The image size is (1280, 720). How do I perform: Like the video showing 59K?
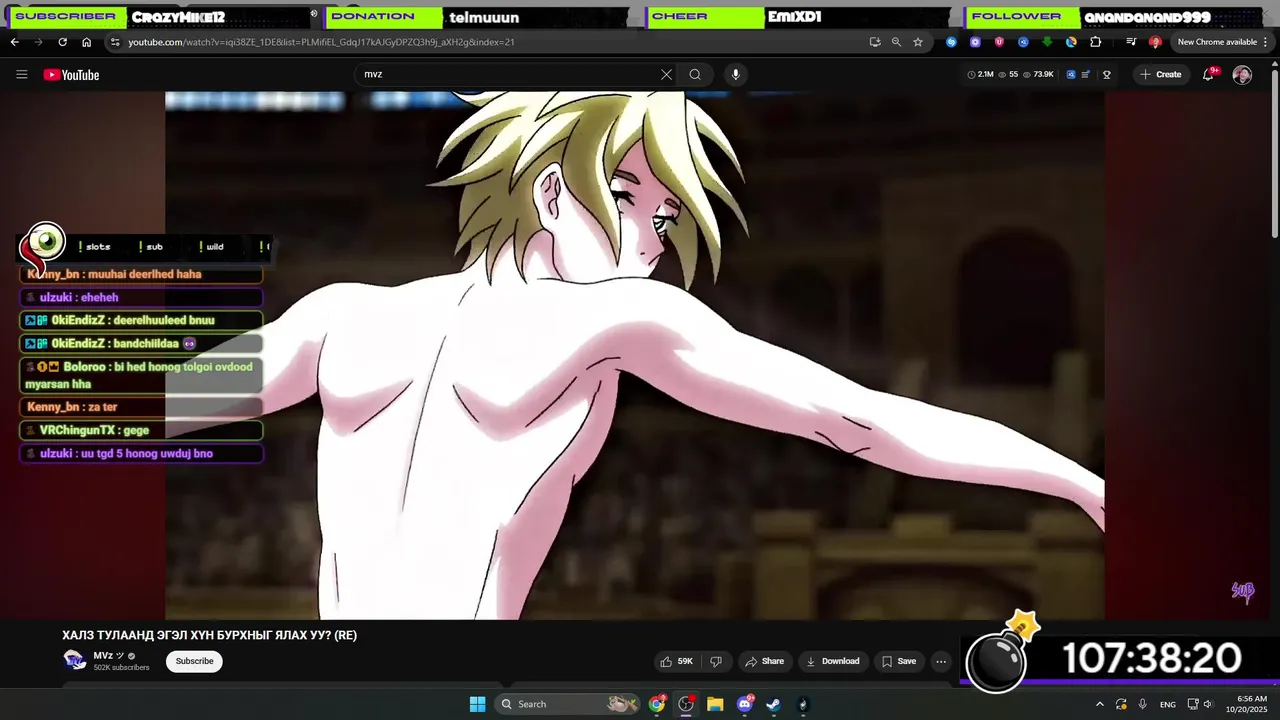(x=676, y=661)
